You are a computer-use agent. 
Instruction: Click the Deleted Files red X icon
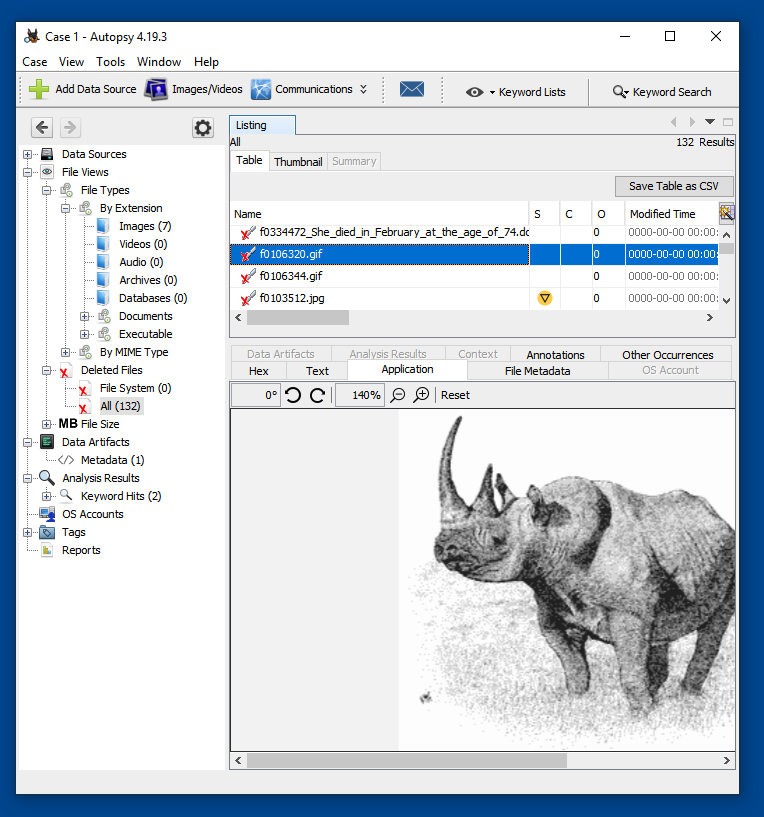pos(65,371)
